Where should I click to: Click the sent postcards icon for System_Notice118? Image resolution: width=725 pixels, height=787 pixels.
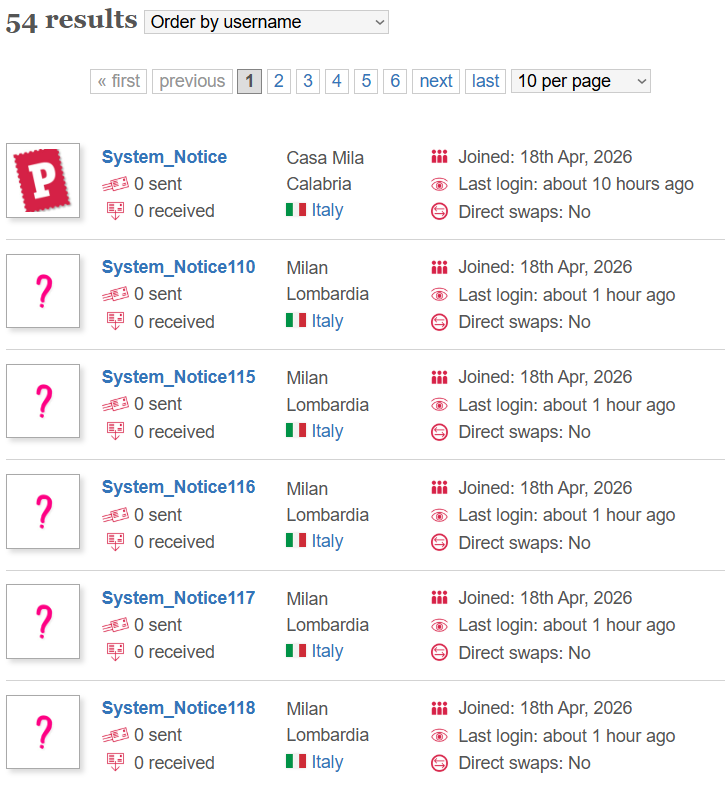coord(116,735)
